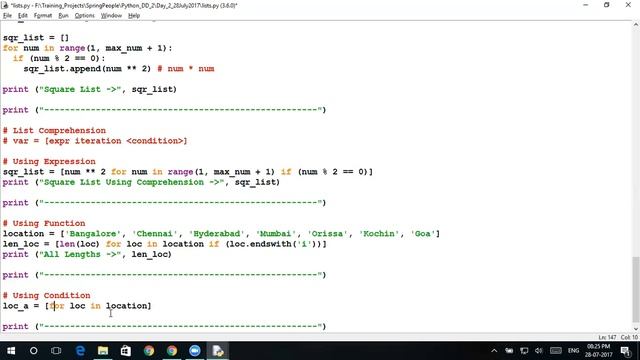
Task: Click the vertical scrollbar thumb
Action: 636,289
